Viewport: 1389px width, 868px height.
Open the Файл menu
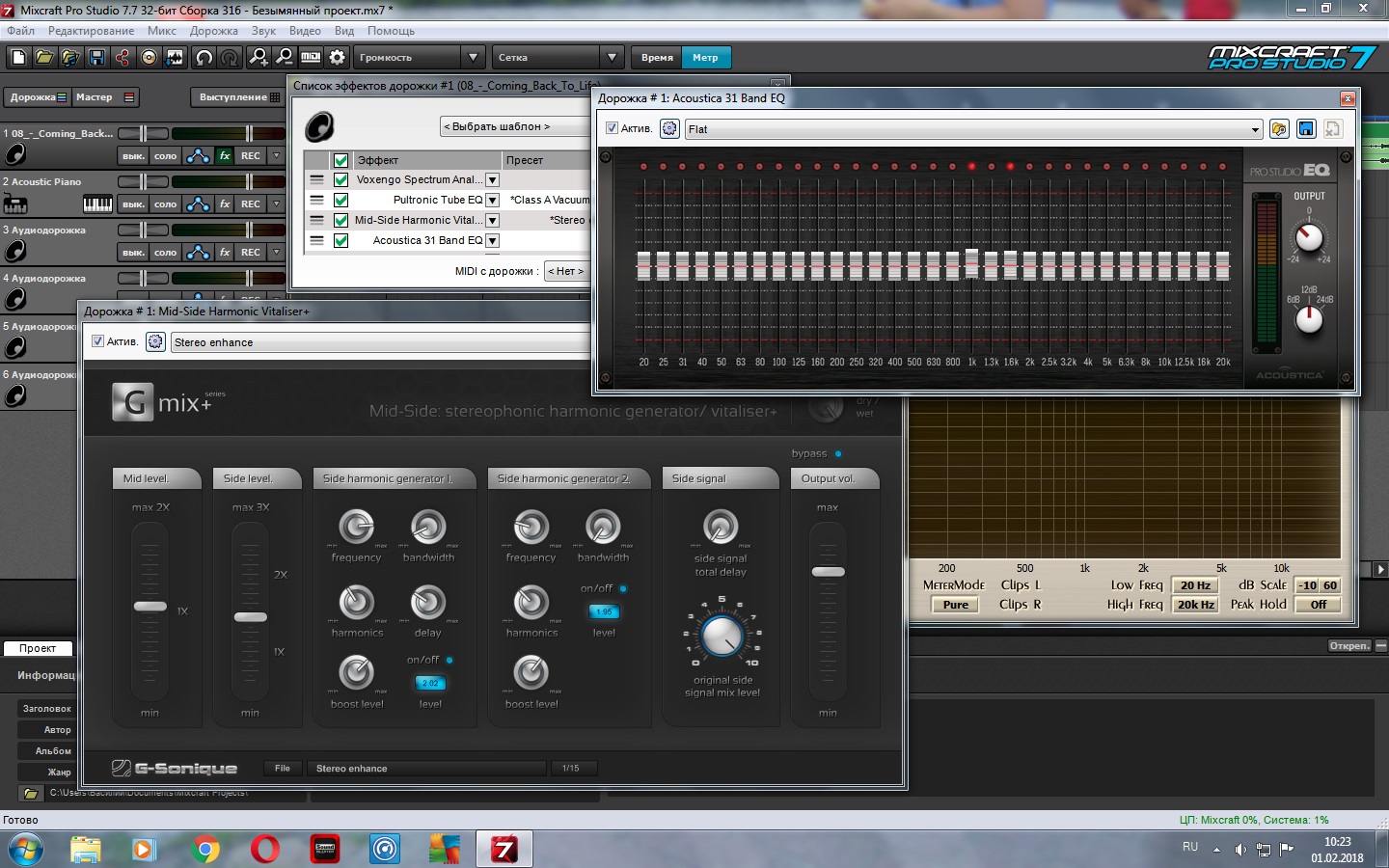pos(20,31)
